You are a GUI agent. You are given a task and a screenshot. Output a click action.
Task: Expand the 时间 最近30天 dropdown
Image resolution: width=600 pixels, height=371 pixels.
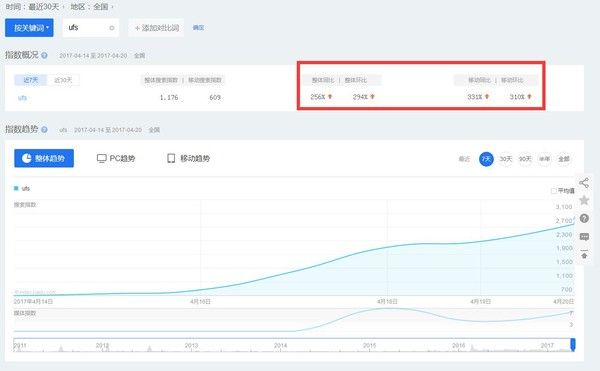point(35,7)
